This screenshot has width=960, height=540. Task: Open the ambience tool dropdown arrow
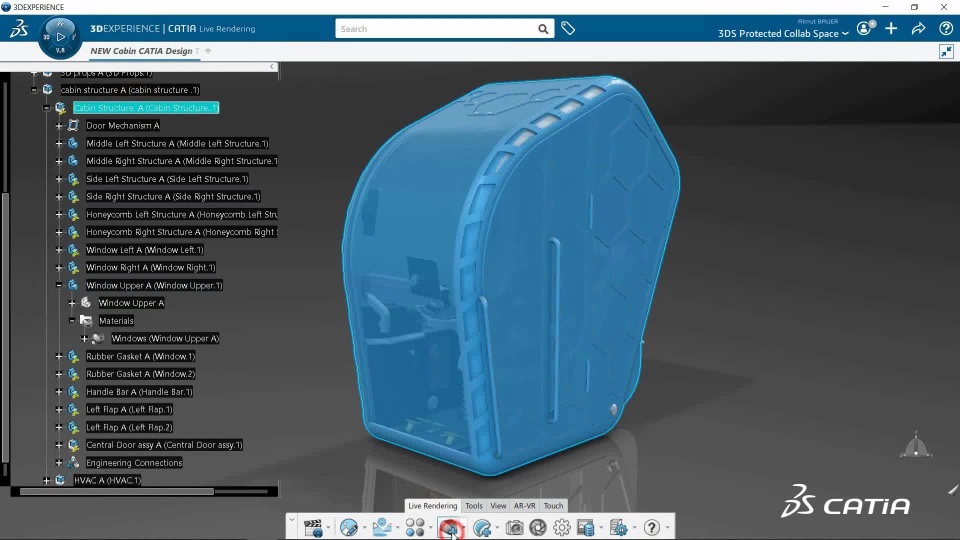(364, 528)
